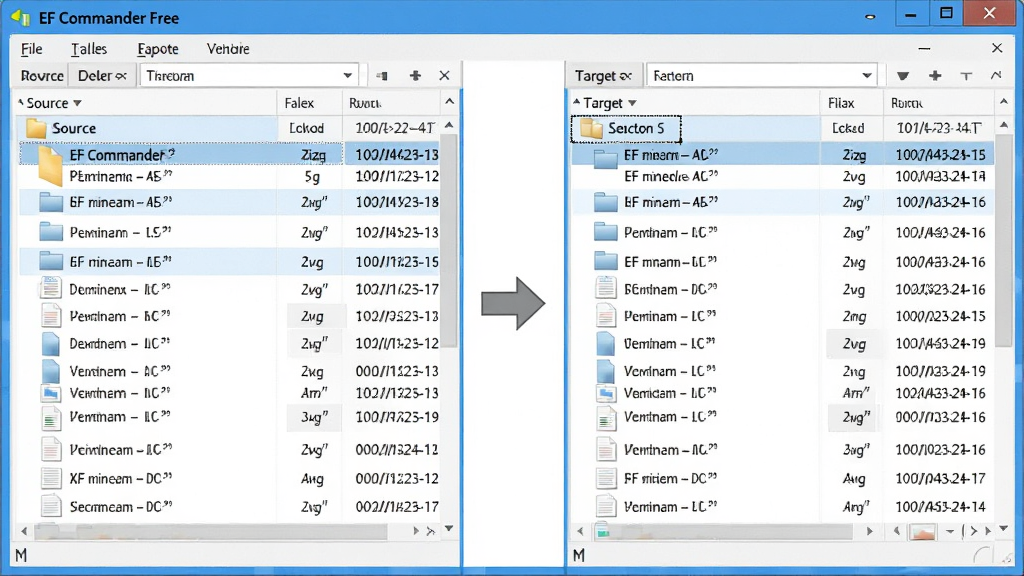
Task: Click blue file icon of Dexdnem row
Action: 51,344
